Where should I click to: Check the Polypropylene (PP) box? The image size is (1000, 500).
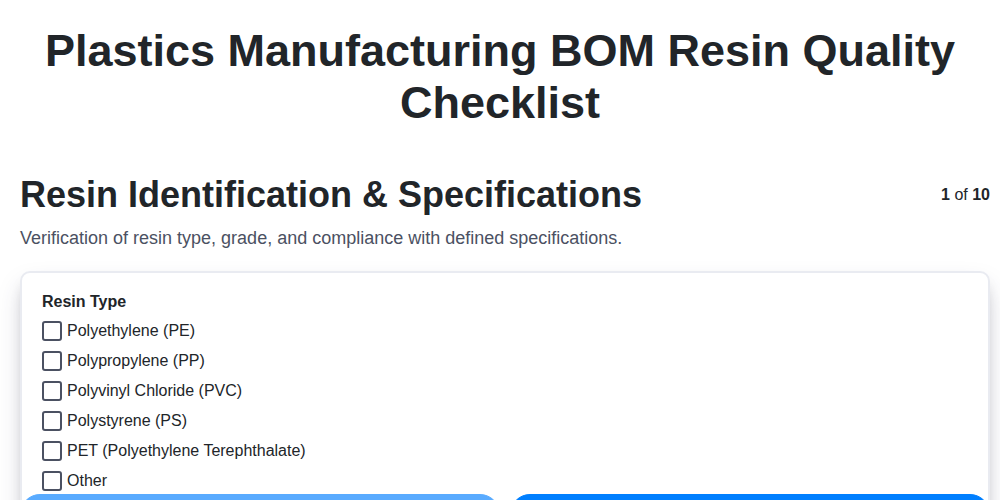(x=52, y=361)
